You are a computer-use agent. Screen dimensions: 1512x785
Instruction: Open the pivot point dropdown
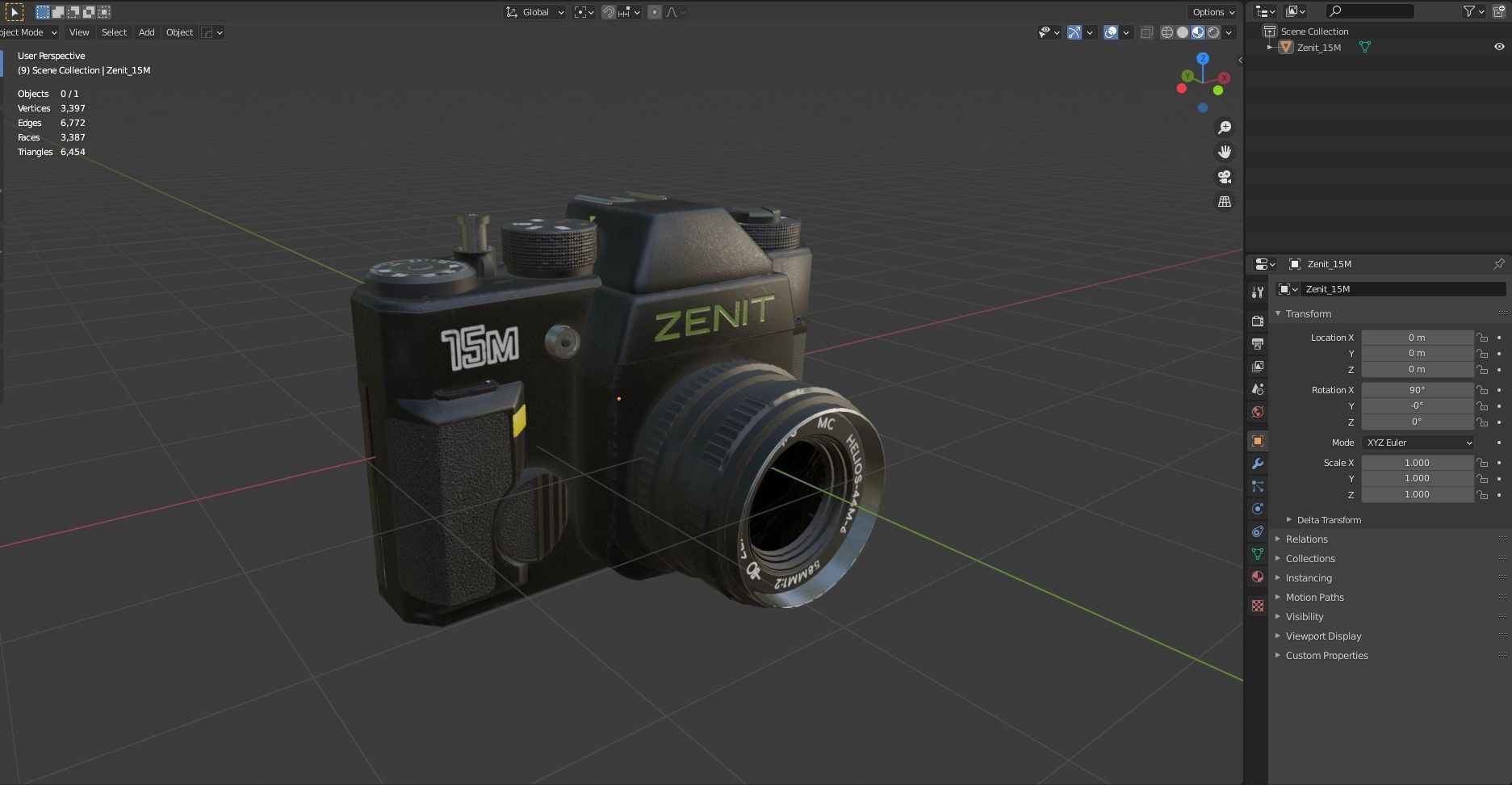coord(584,12)
